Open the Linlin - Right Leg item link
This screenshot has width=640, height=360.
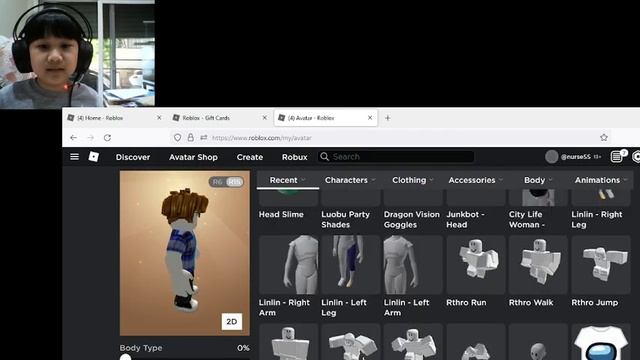(597, 220)
